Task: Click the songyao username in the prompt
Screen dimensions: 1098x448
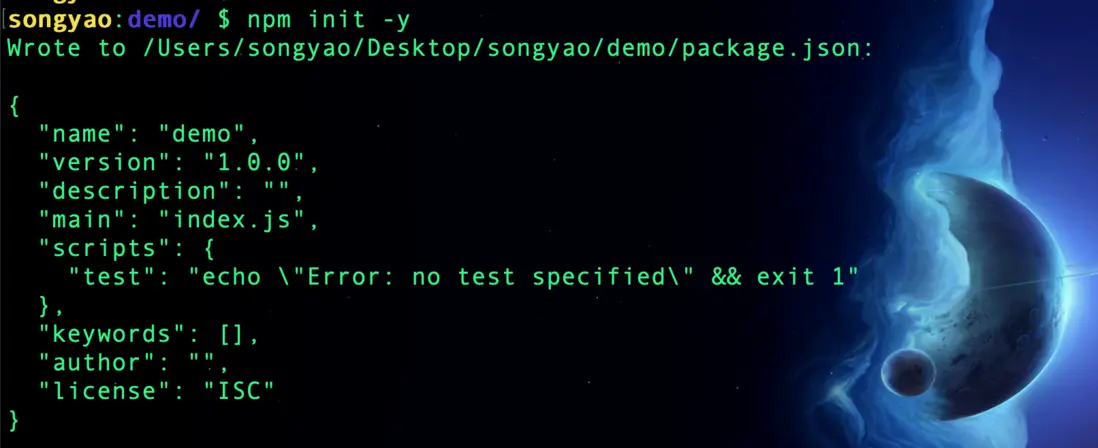Action: pos(62,19)
